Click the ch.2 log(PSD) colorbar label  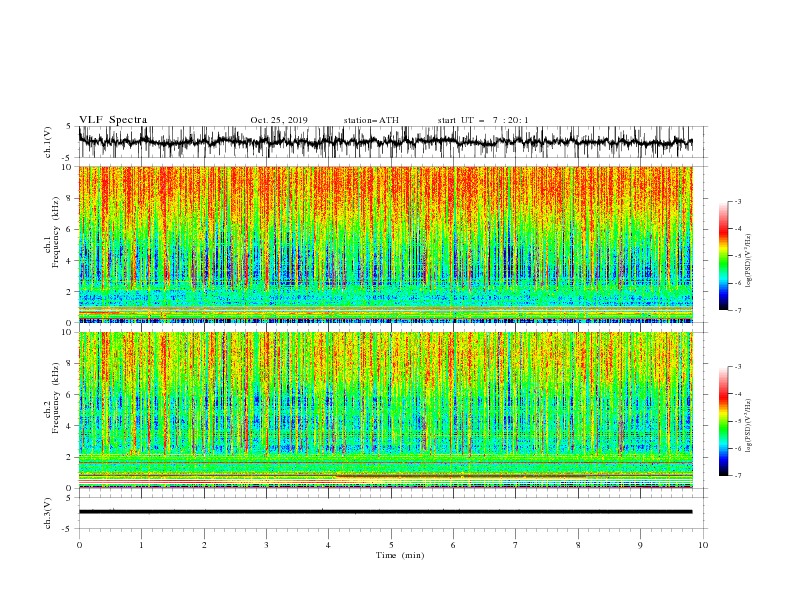point(749,425)
